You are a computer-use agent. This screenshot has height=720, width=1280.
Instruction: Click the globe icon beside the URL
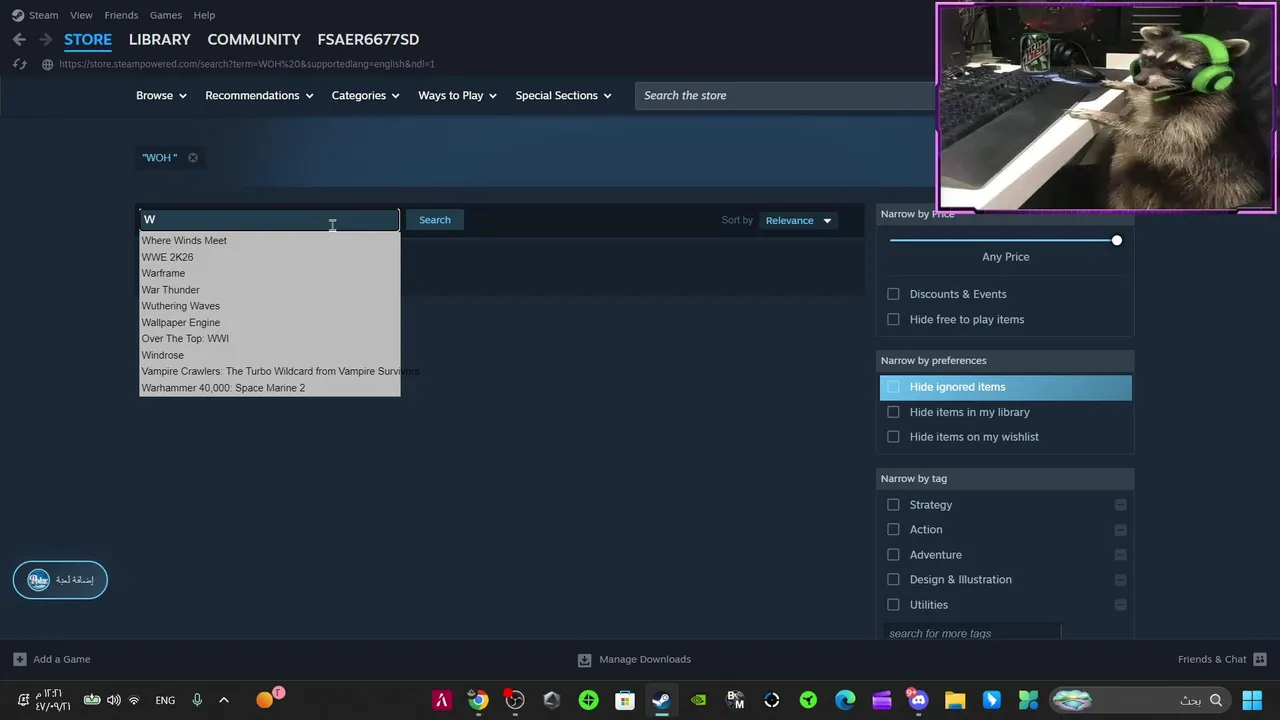pos(47,64)
